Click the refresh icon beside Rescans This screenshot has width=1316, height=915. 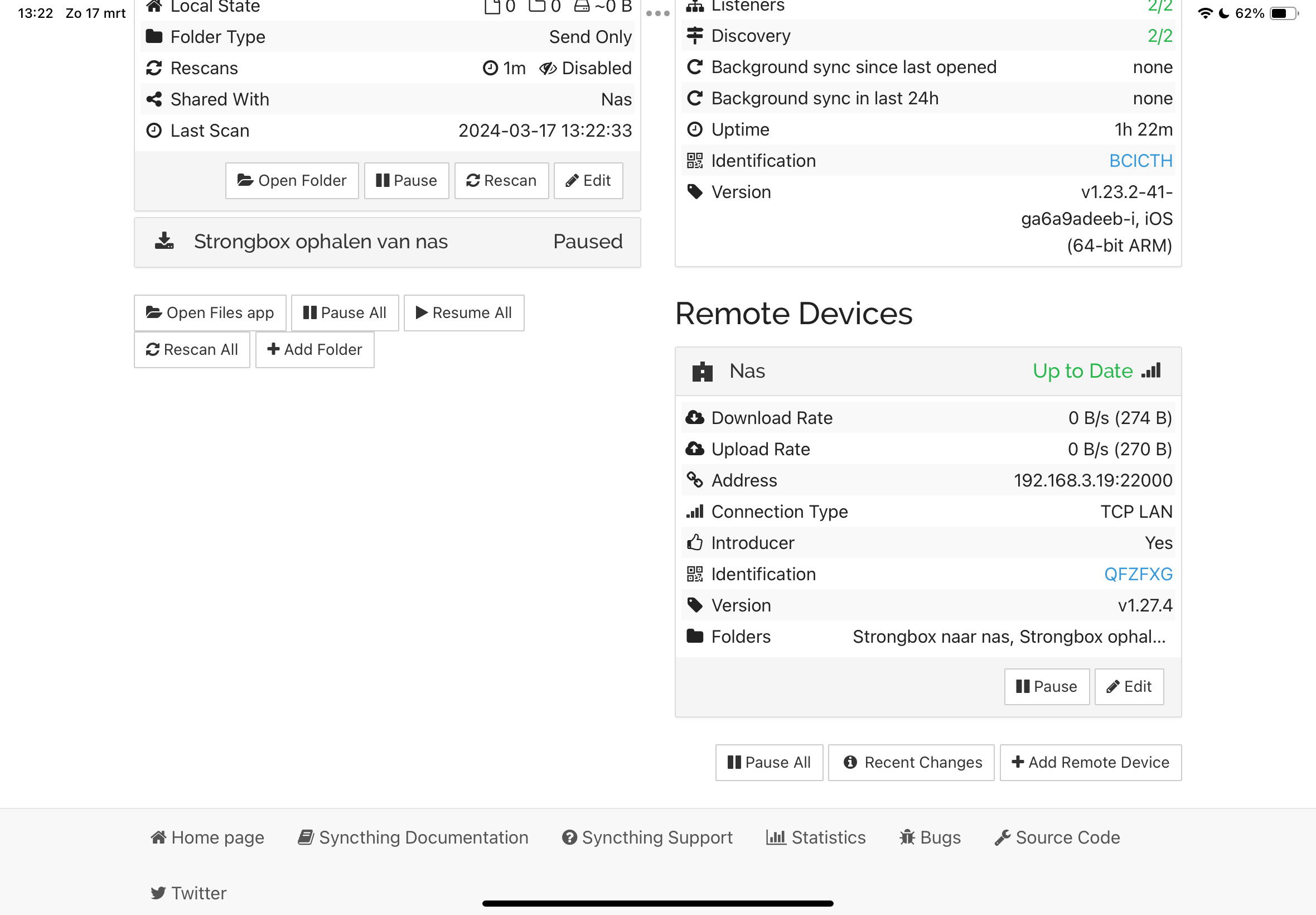pos(154,68)
